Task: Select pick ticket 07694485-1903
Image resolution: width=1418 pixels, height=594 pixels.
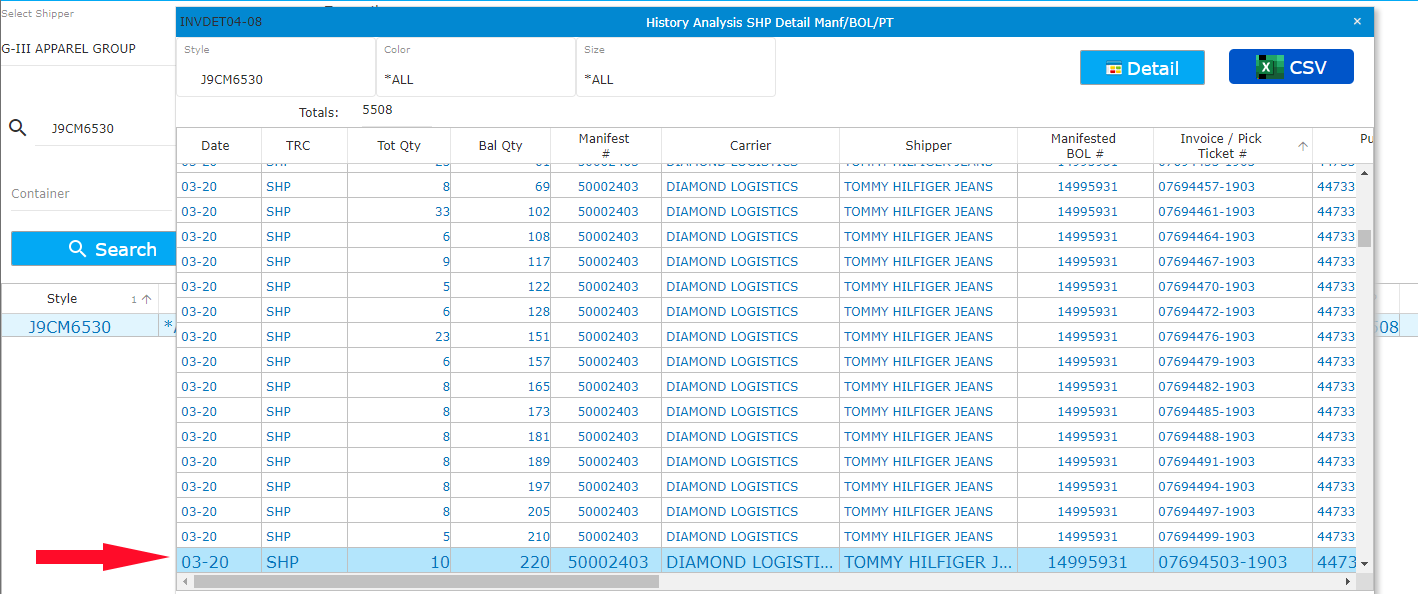Action: [x=1206, y=411]
